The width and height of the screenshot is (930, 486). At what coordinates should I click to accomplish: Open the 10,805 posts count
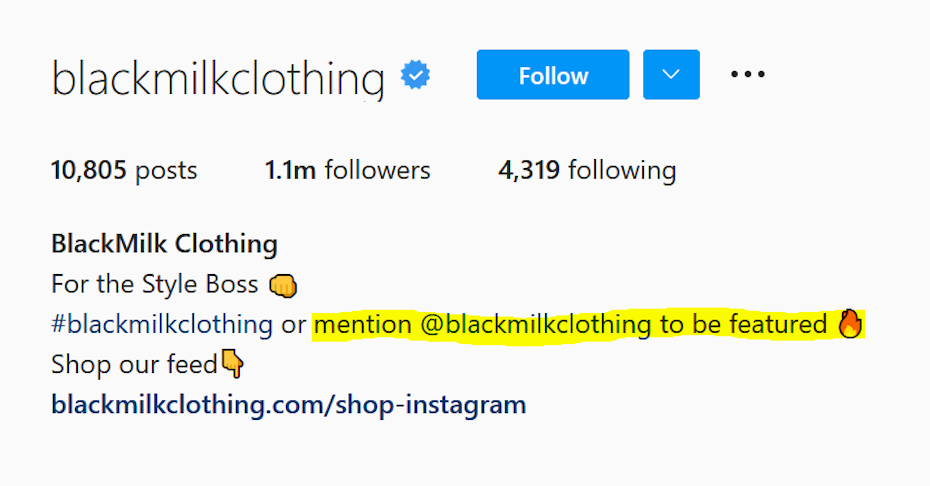coord(124,170)
